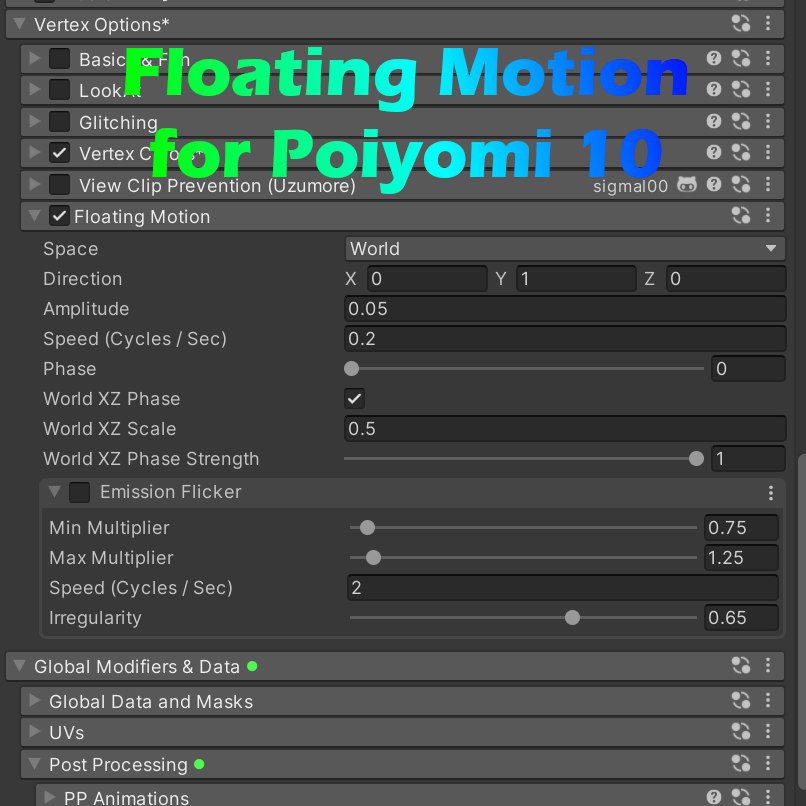Enable the Glitching checkbox
806x806 pixels.
point(60,122)
